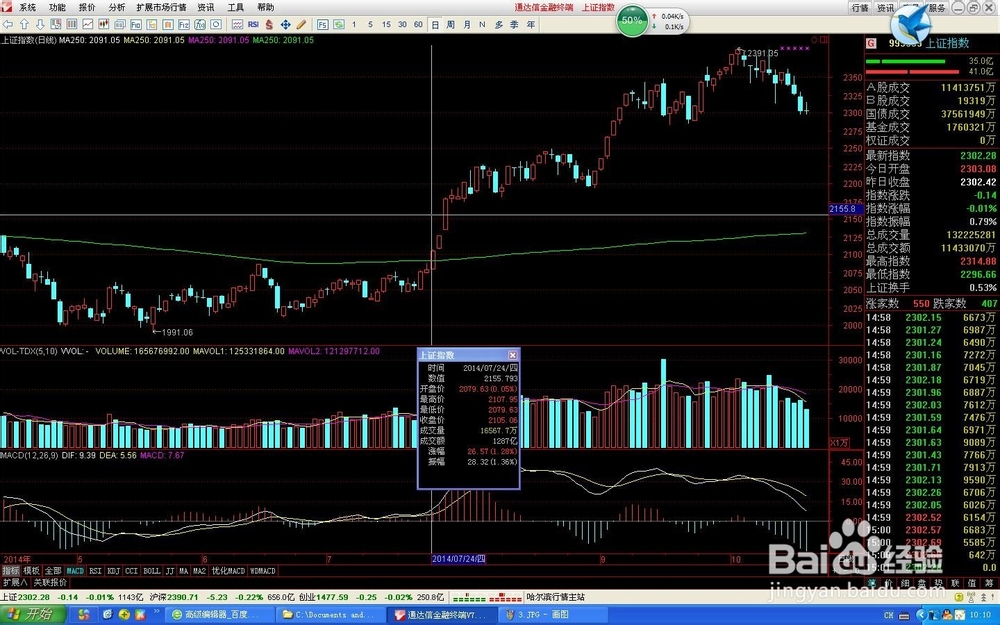Click the 扩展∧ button
The height and width of the screenshot is (625, 1000).
pyautogui.click(x=15, y=582)
